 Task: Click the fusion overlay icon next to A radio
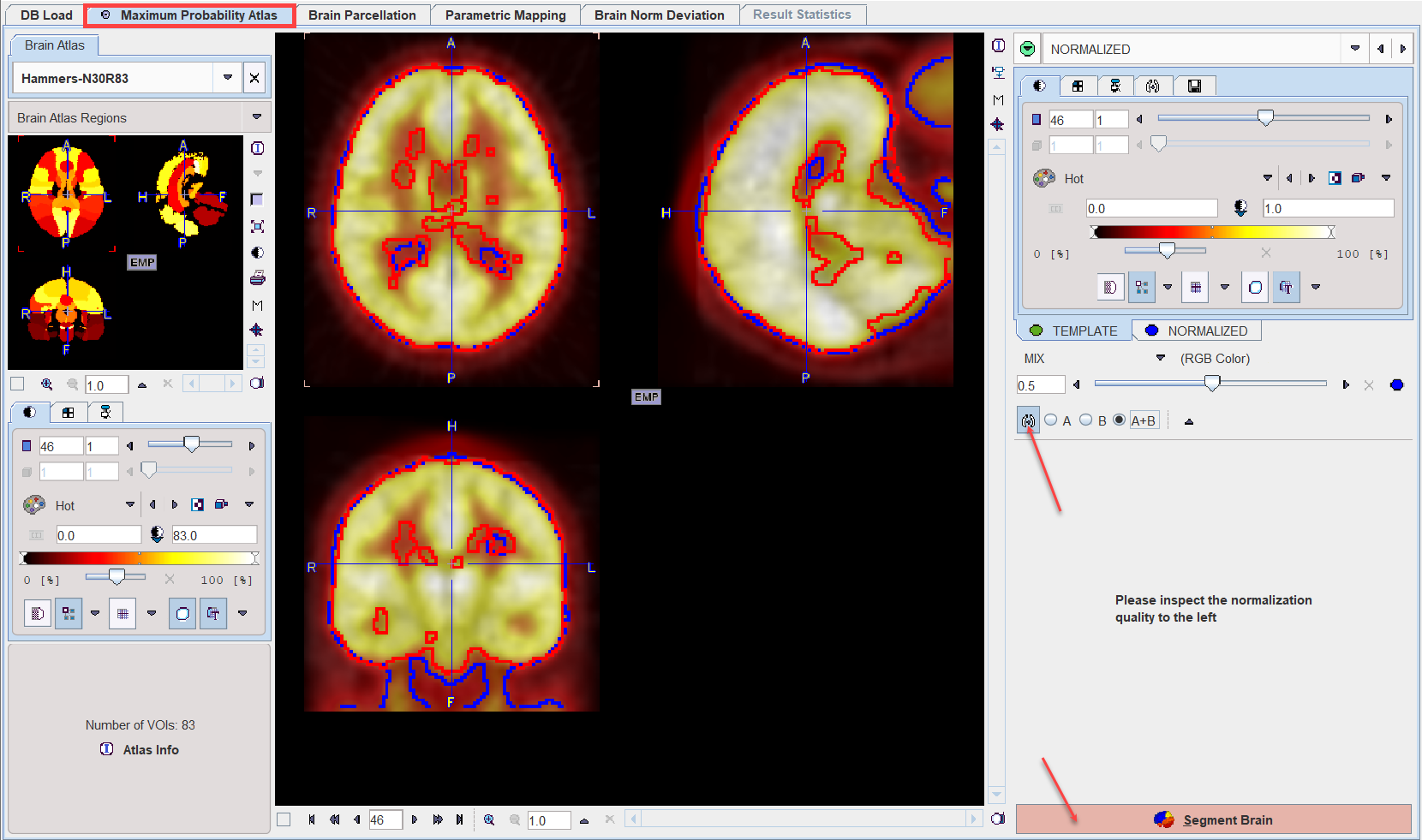tap(1028, 420)
